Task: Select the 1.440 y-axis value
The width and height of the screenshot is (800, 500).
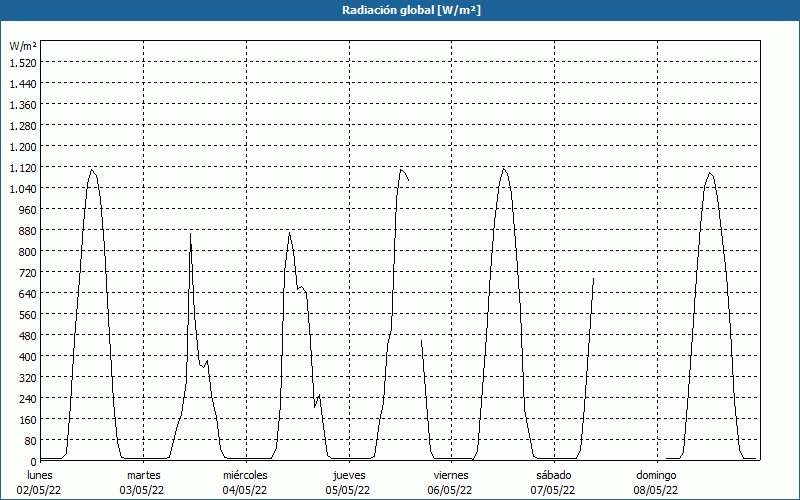Action: 23,83
